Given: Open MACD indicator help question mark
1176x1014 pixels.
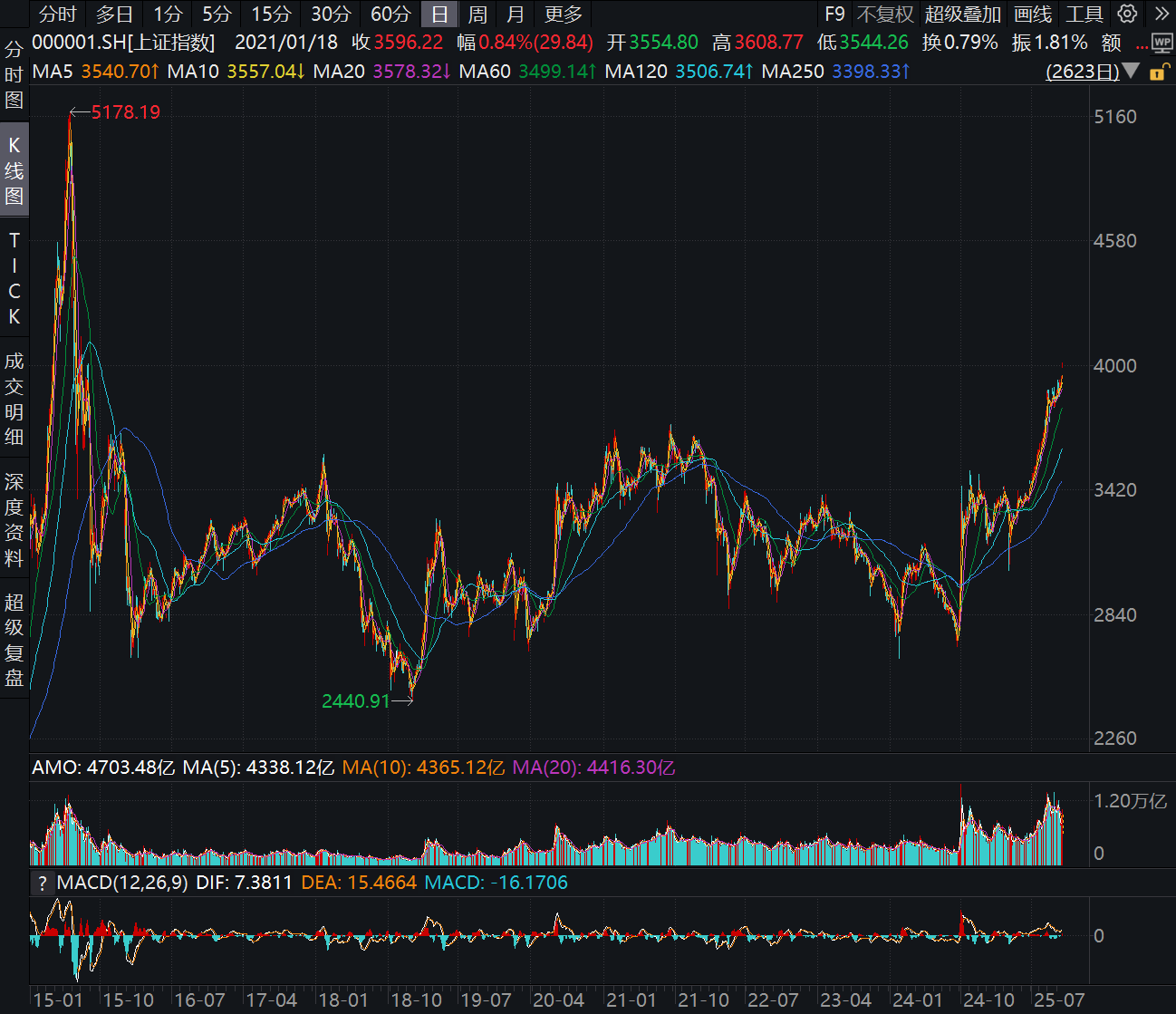Looking at the screenshot, I should [x=42, y=883].
